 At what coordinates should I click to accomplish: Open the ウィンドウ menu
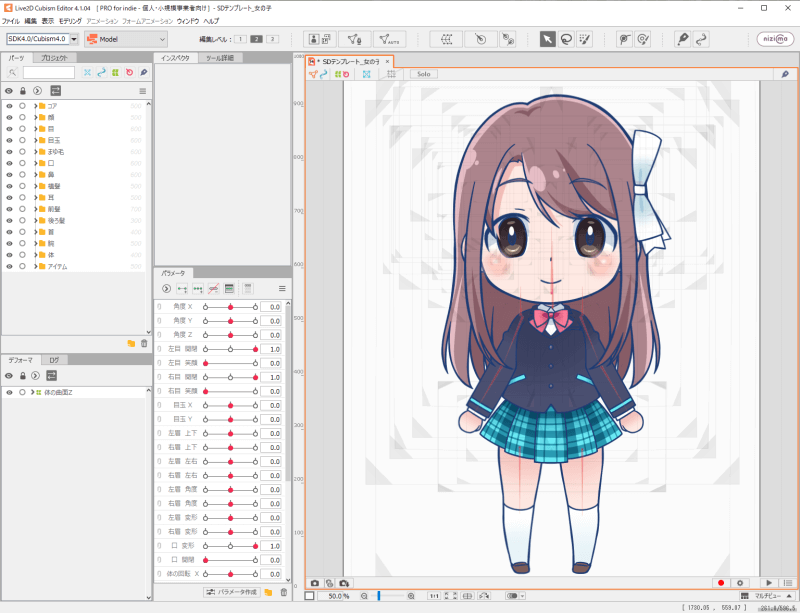click(188, 21)
